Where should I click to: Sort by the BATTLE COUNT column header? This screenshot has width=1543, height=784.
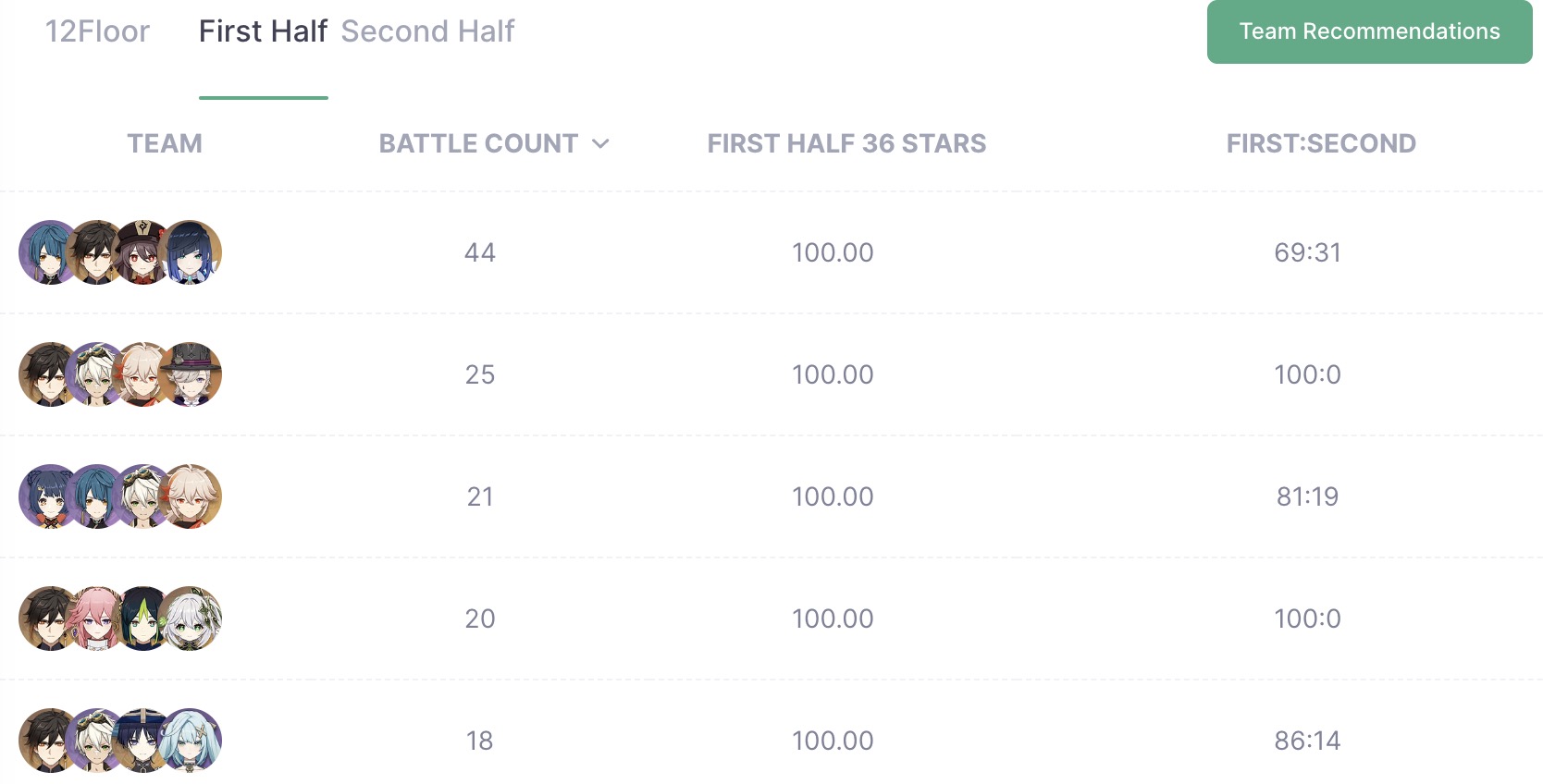pos(478,143)
